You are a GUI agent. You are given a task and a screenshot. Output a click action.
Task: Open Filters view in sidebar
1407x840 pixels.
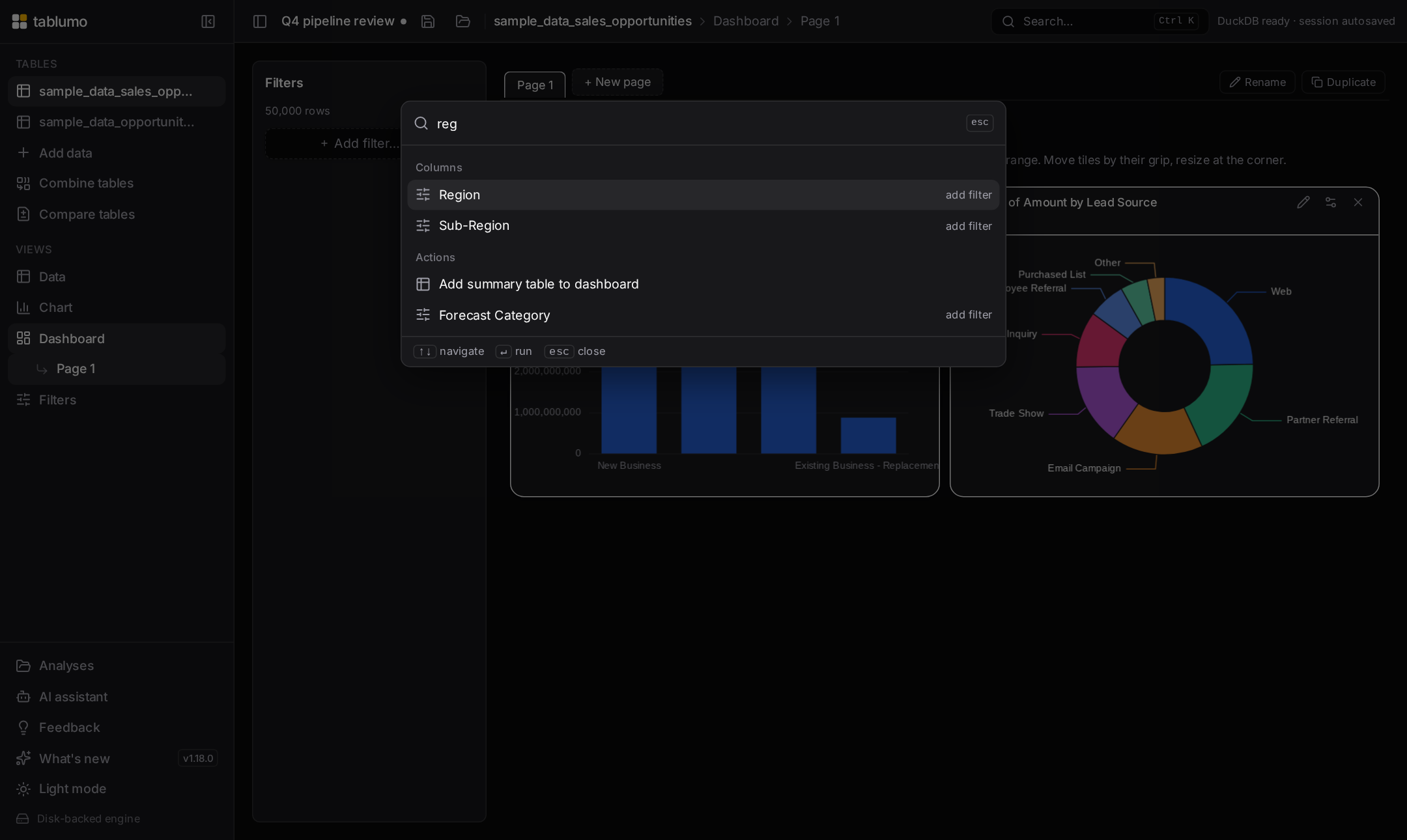117,400
